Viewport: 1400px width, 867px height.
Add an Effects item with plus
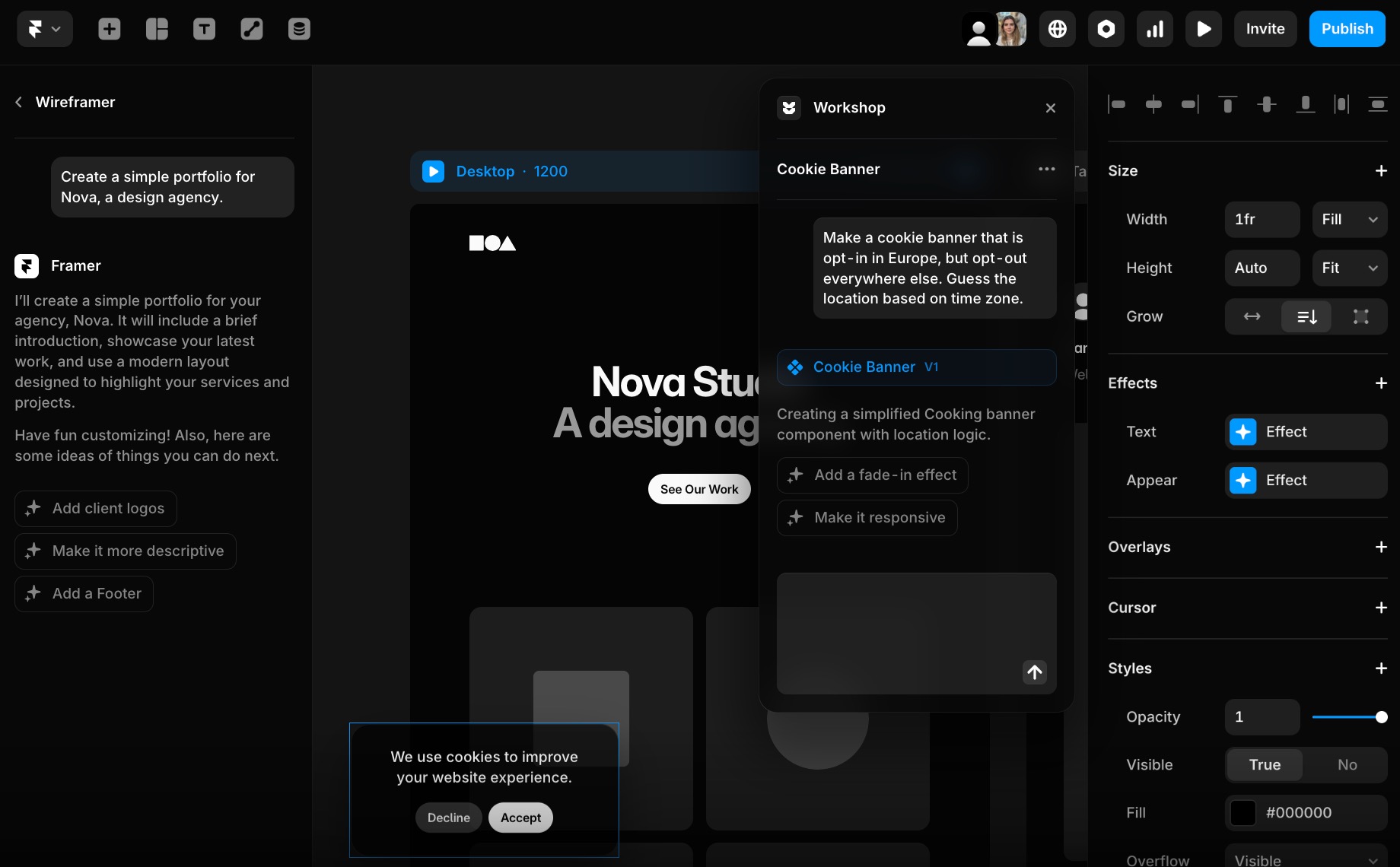pyautogui.click(x=1381, y=383)
